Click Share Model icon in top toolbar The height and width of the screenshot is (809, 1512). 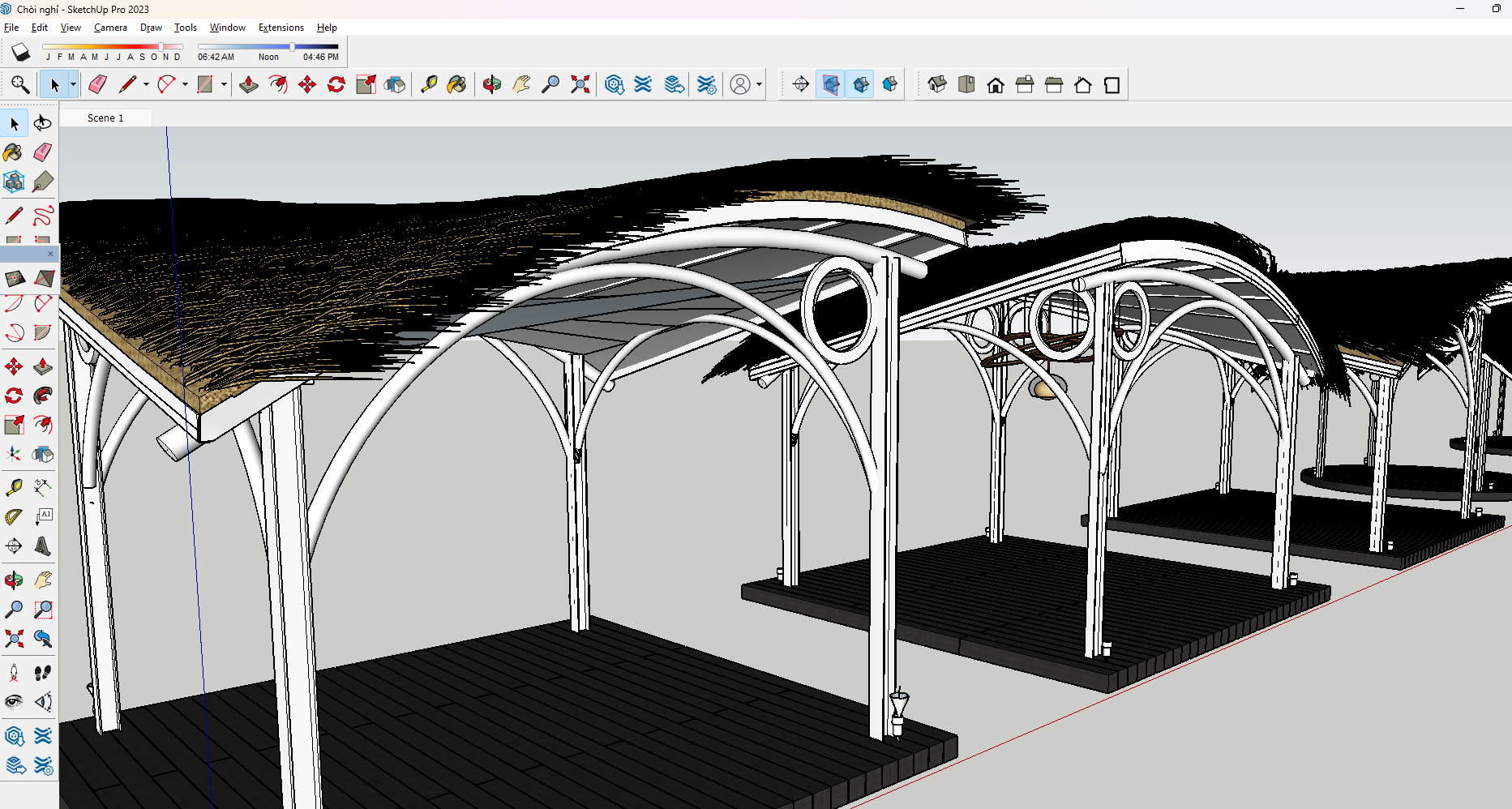[674, 84]
